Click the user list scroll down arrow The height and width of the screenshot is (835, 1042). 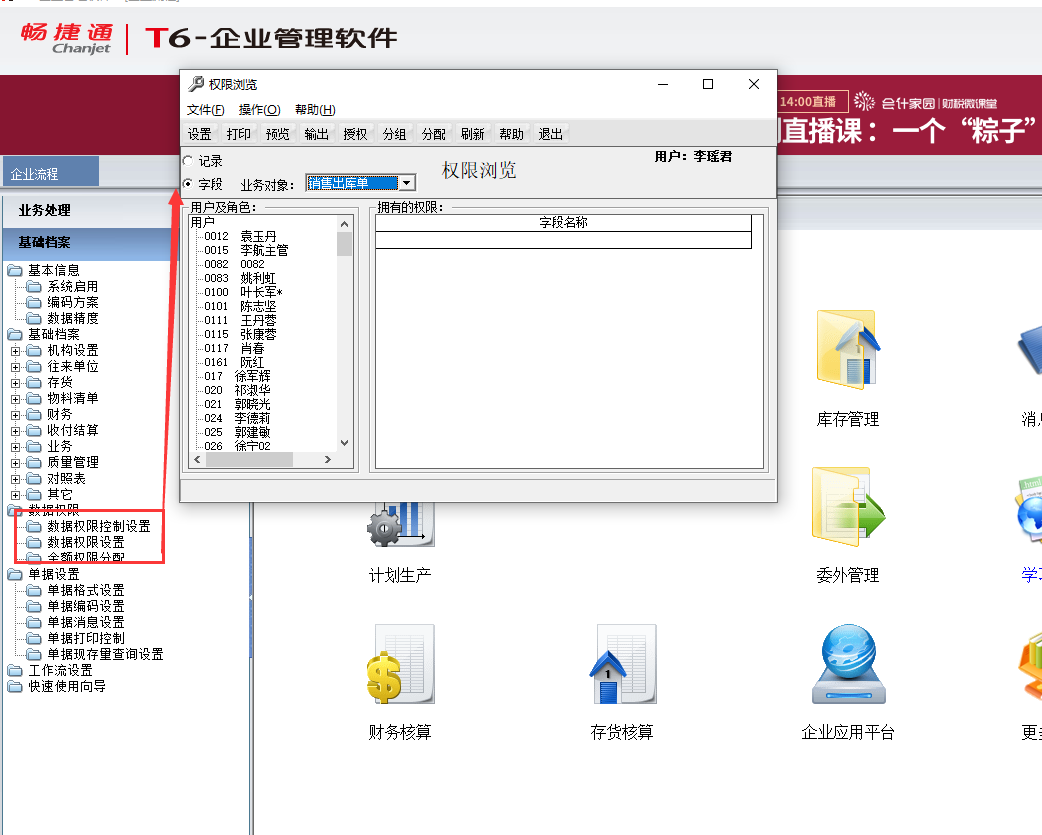point(344,443)
